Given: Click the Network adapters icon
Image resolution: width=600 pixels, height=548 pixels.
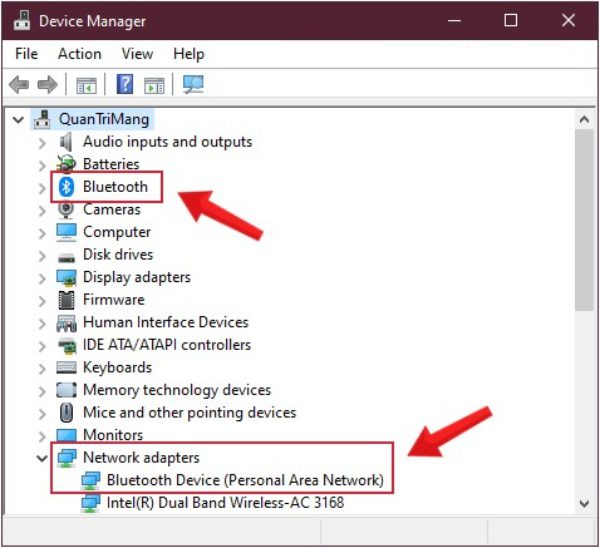Looking at the screenshot, I should point(67,458).
